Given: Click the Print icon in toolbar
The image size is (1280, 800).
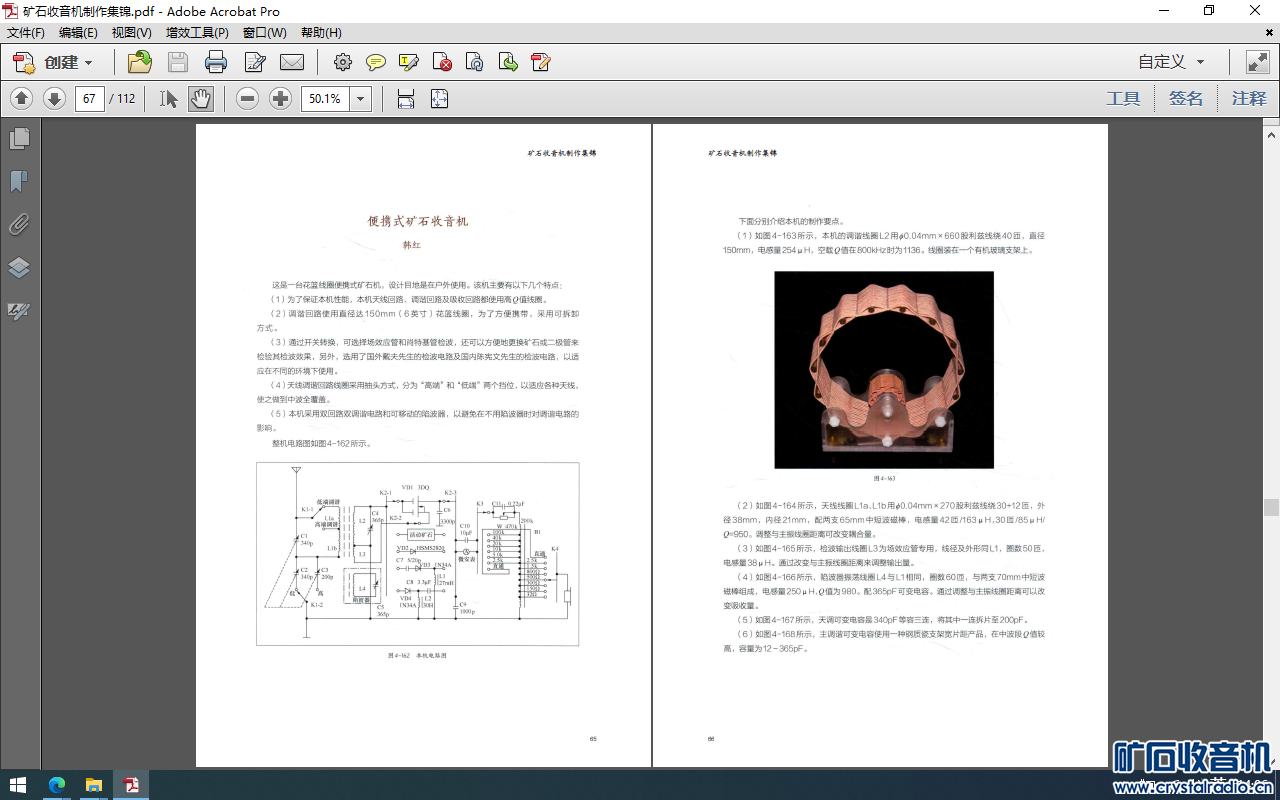Looking at the screenshot, I should pos(216,62).
